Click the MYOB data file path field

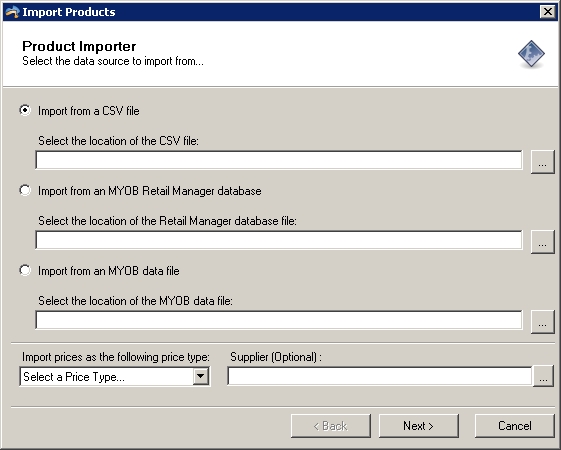(x=279, y=321)
